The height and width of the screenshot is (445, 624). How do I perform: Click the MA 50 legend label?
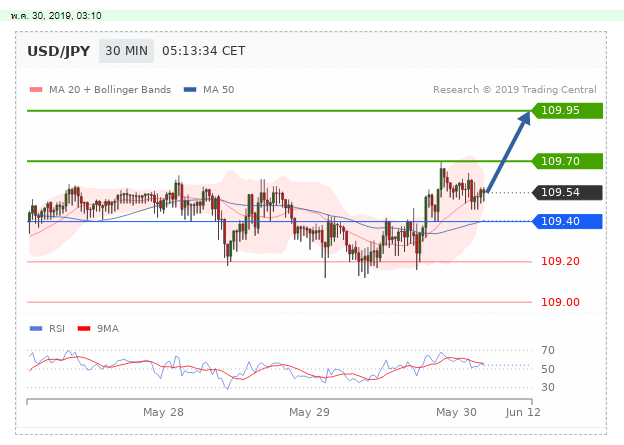(218, 90)
